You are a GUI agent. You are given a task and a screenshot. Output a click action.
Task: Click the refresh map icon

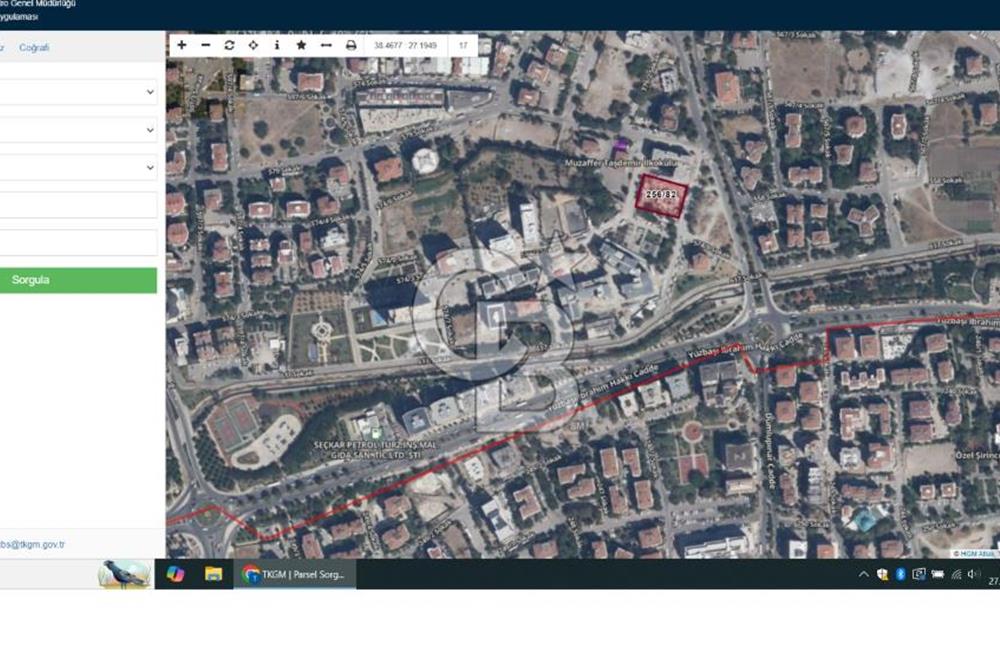[229, 45]
